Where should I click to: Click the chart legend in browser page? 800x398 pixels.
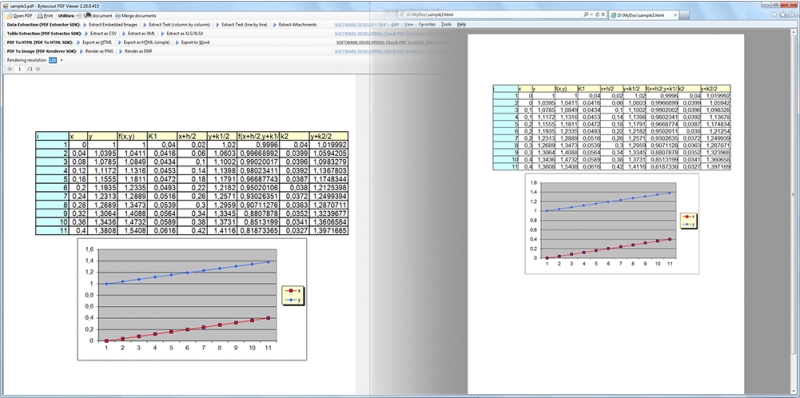[689, 221]
